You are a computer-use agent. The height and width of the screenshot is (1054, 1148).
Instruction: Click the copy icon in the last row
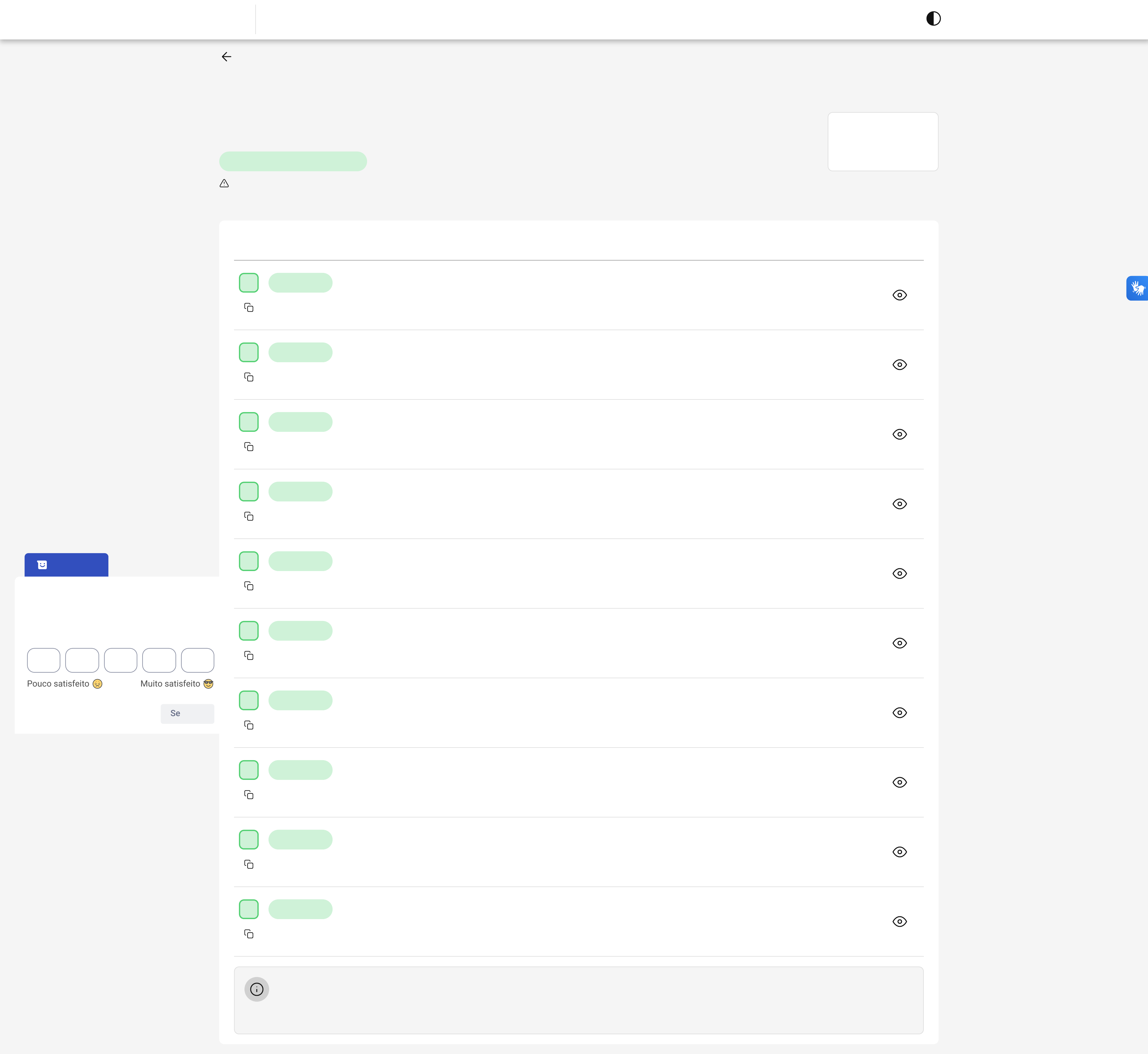249,934
